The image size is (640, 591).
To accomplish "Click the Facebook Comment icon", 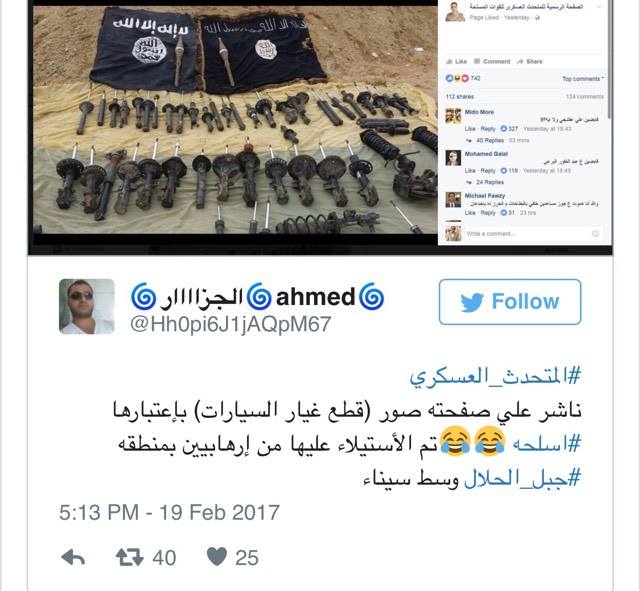I will (477, 61).
